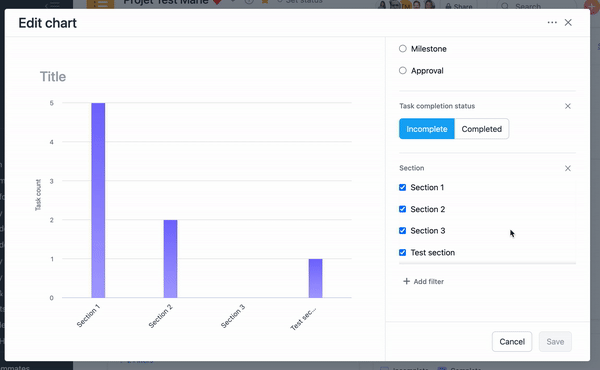Screen dimensions: 600x370
Task: Click the Test sec... axis label
Action: tap(303, 318)
